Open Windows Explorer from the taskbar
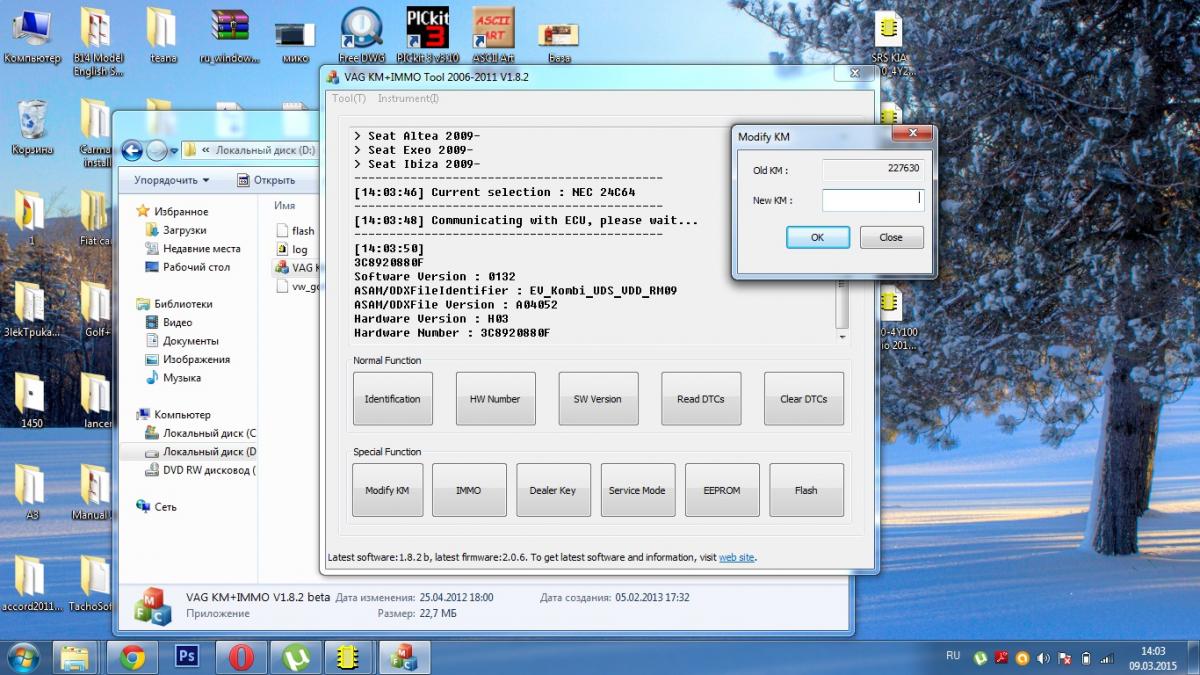Screen dimensions: 1200x675 point(77,657)
